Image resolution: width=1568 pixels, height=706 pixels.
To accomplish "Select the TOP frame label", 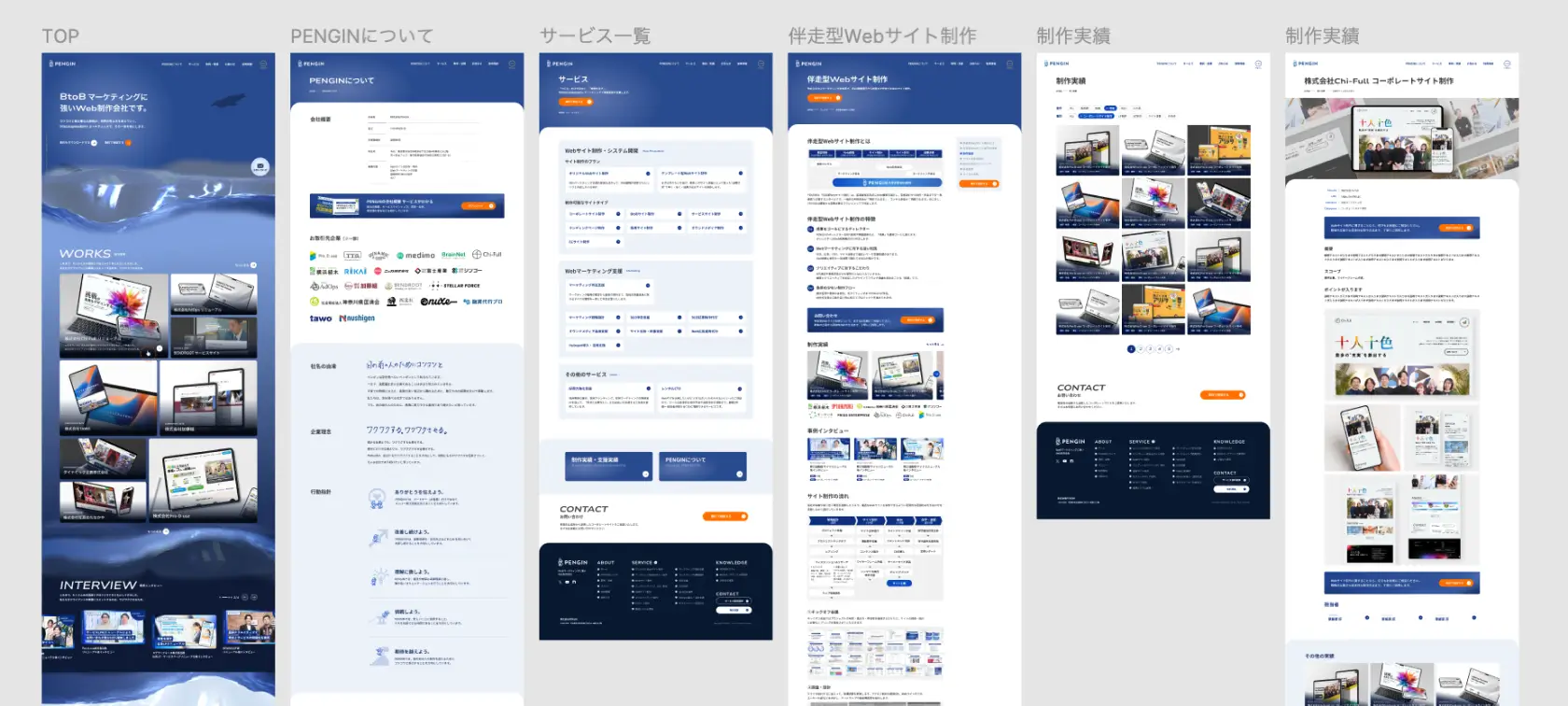I will [x=61, y=36].
